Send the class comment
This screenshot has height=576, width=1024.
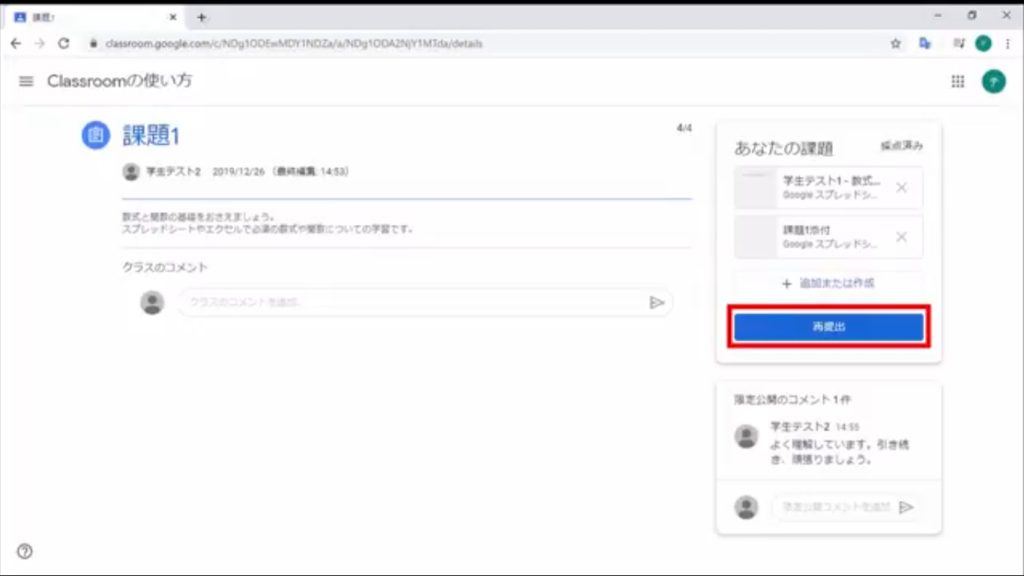(656, 302)
